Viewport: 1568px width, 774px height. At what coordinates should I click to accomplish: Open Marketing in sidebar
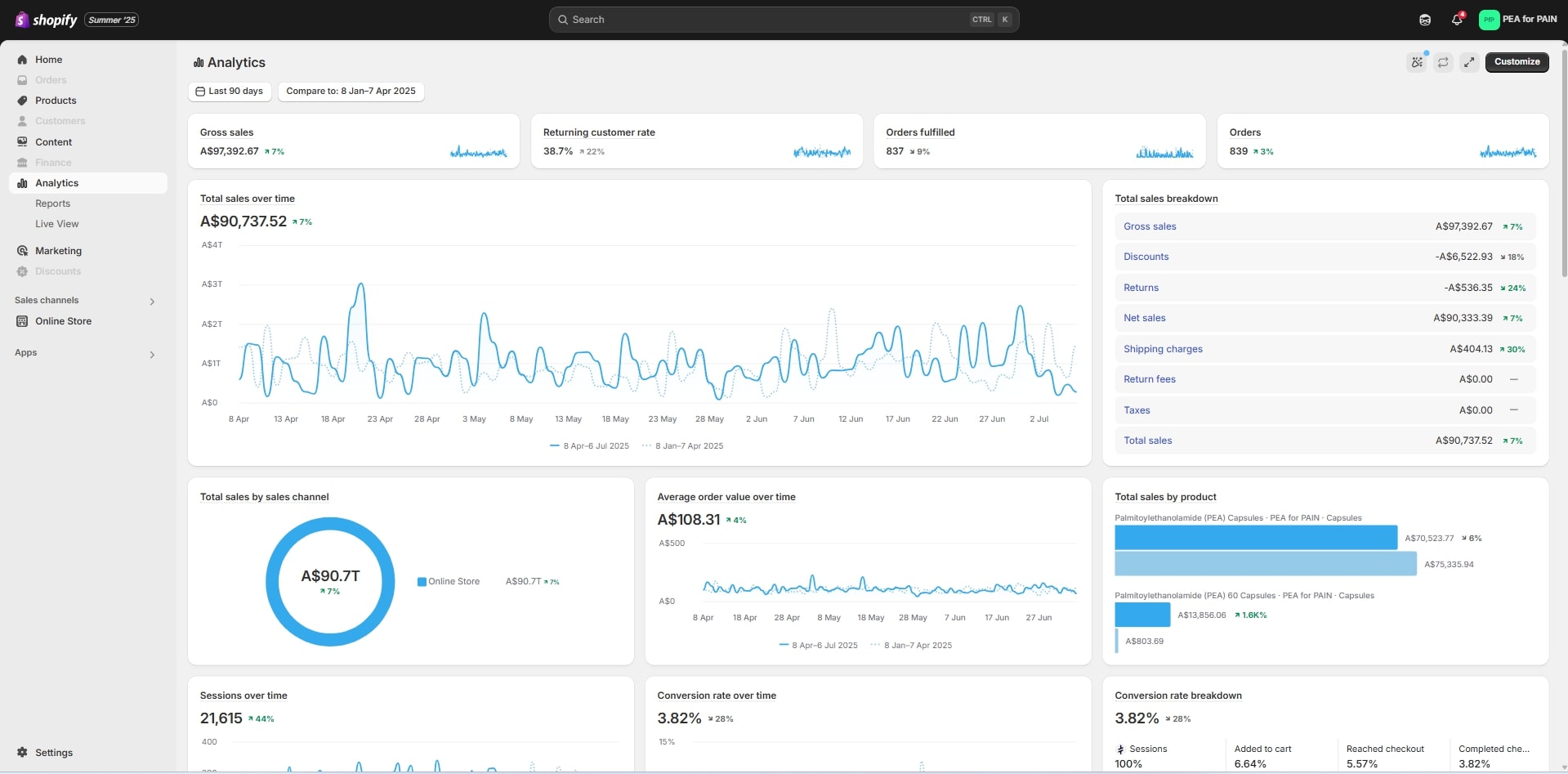pos(58,251)
